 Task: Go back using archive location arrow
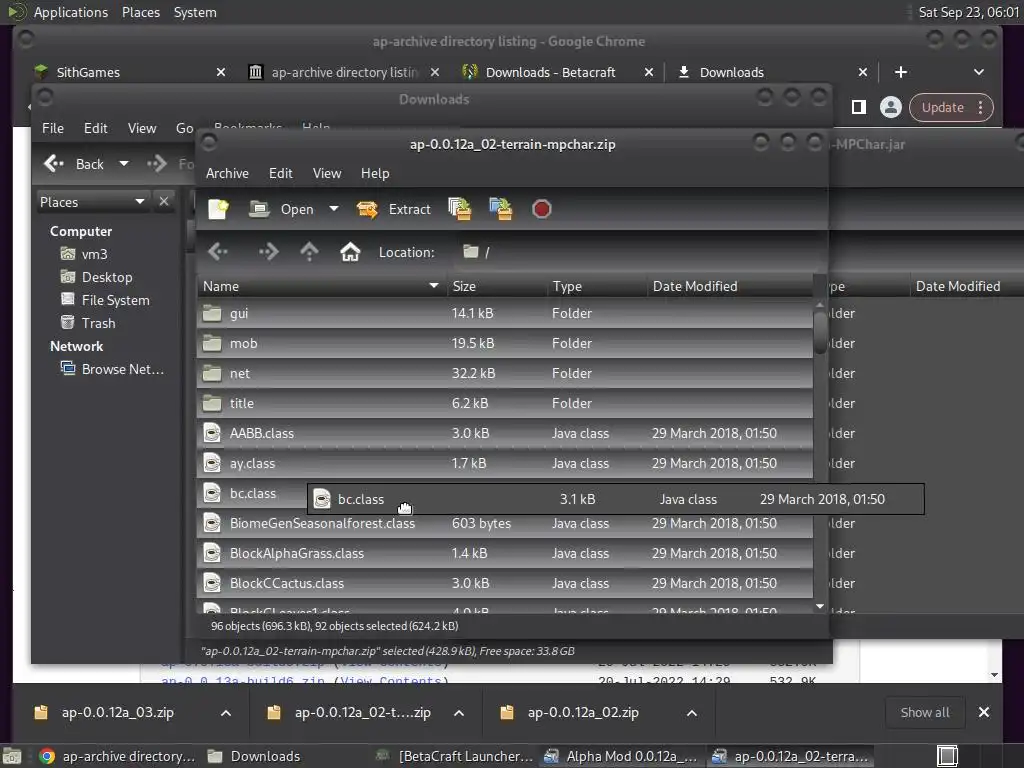click(x=218, y=251)
